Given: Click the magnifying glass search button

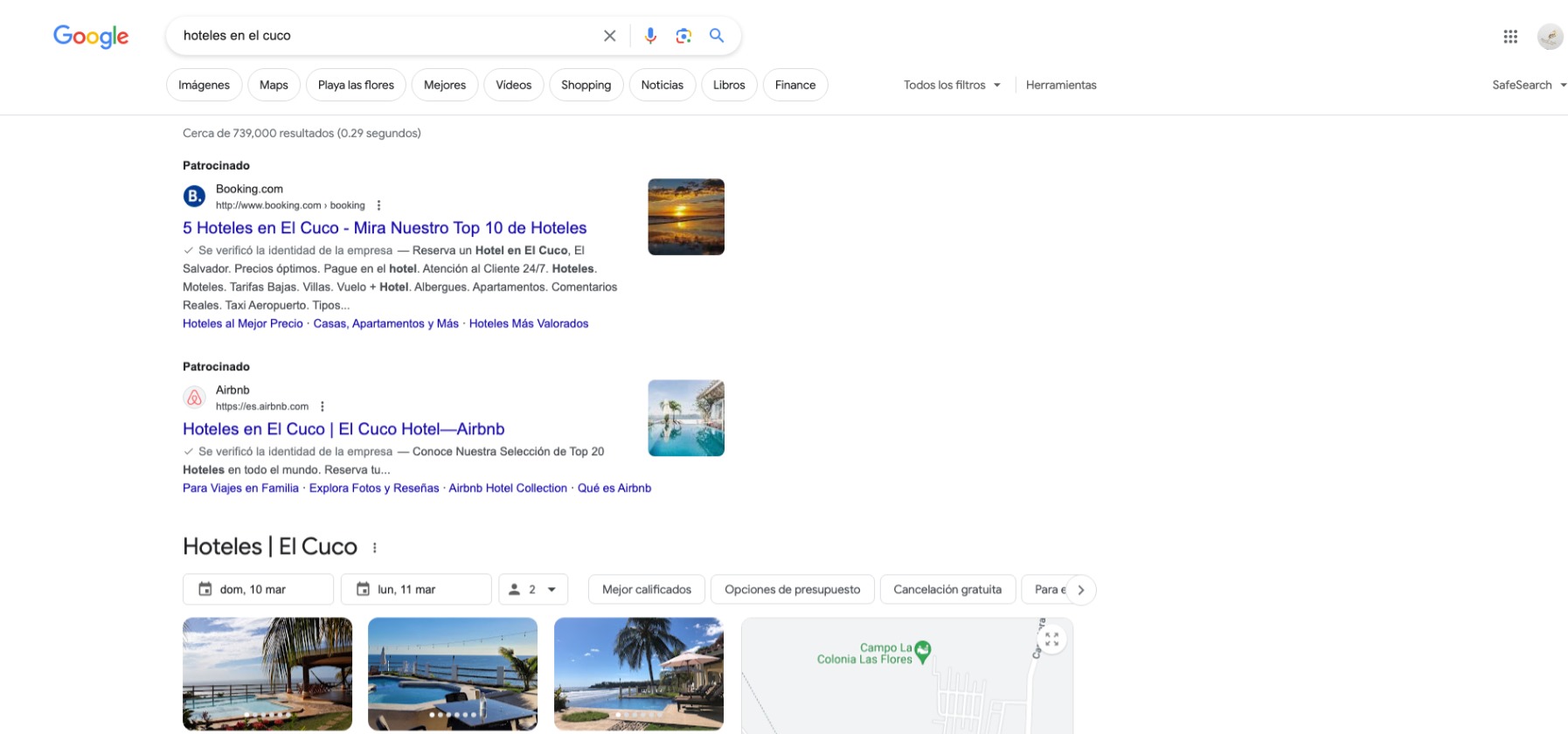Looking at the screenshot, I should (717, 36).
